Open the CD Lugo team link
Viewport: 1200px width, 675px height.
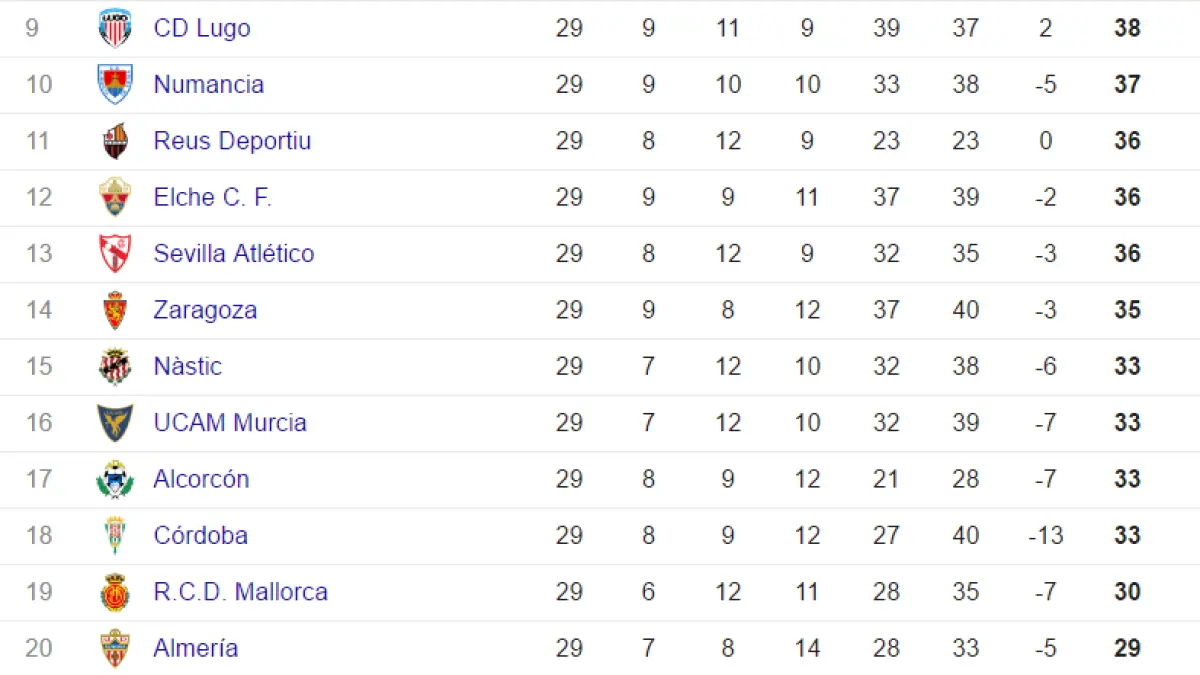[x=202, y=28]
